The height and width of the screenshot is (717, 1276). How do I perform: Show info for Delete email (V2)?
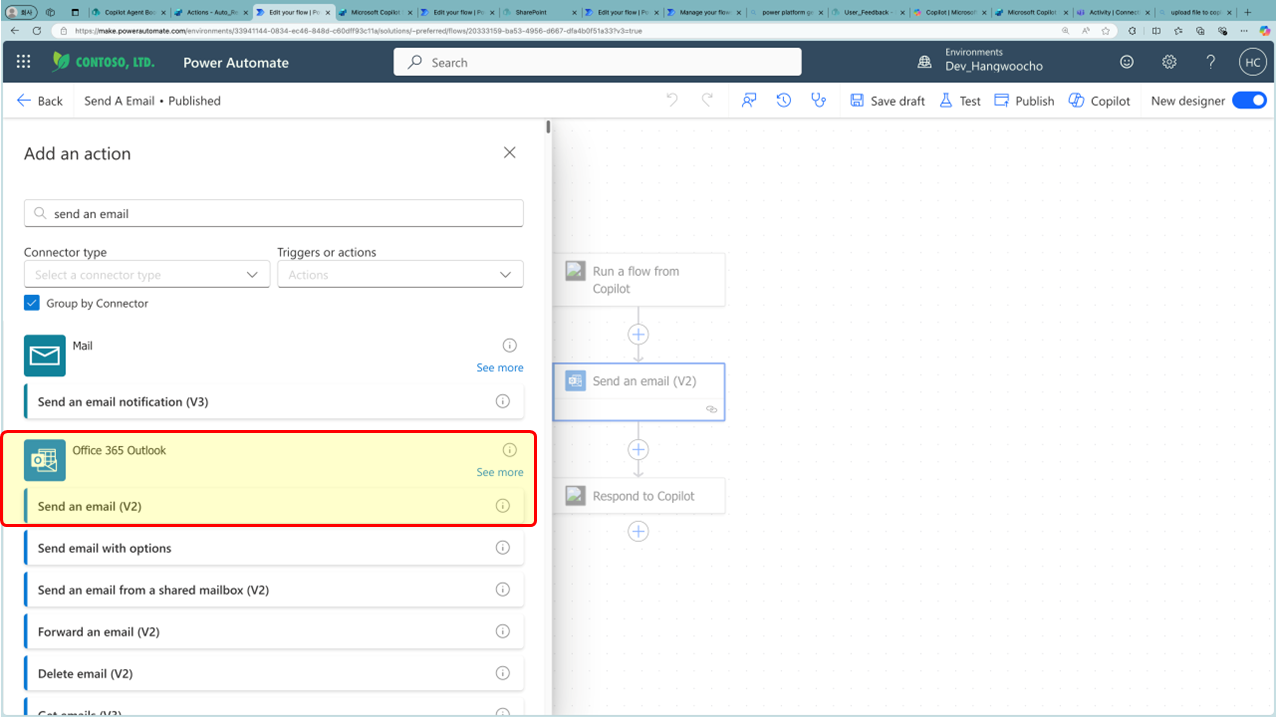pos(503,673)
